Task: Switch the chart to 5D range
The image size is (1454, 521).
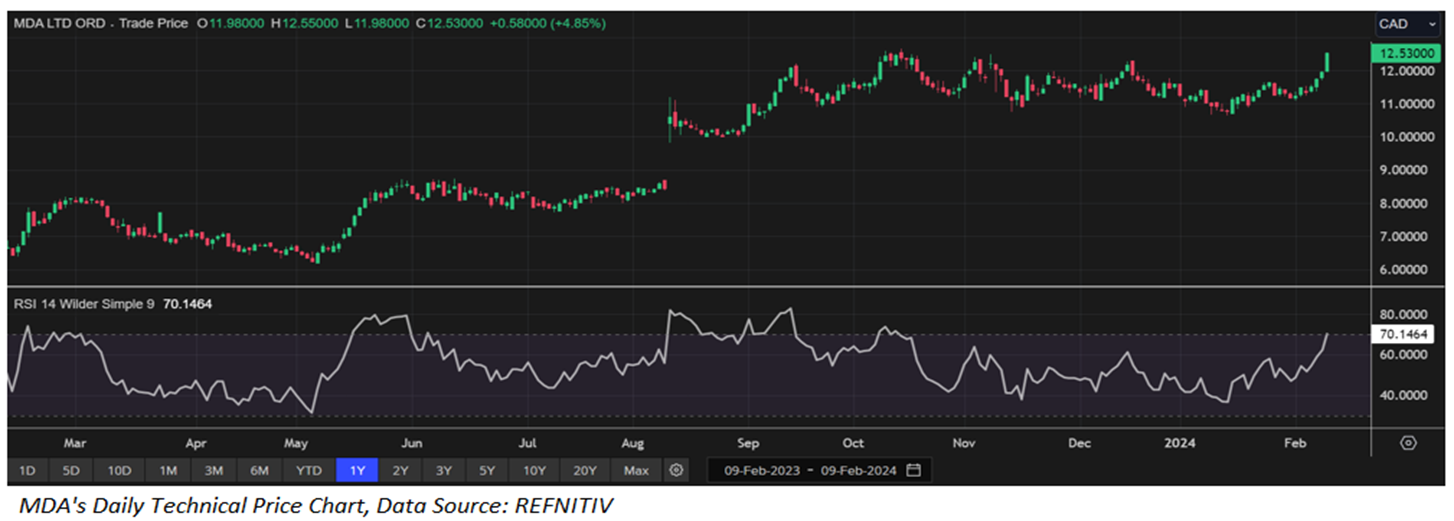Action: (x=71, y=470)
